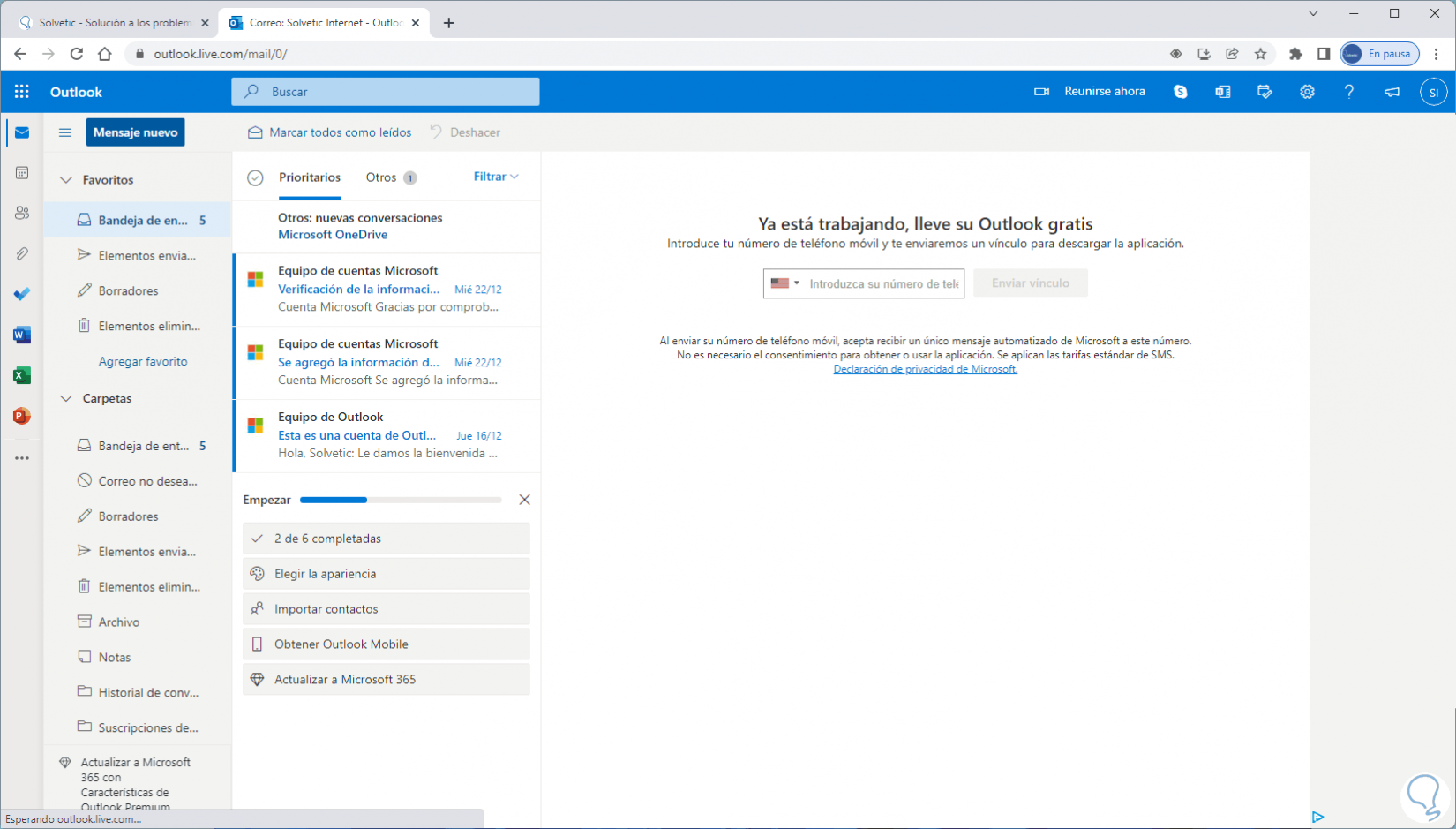Click Agregar favorito link

coord(143,361)
